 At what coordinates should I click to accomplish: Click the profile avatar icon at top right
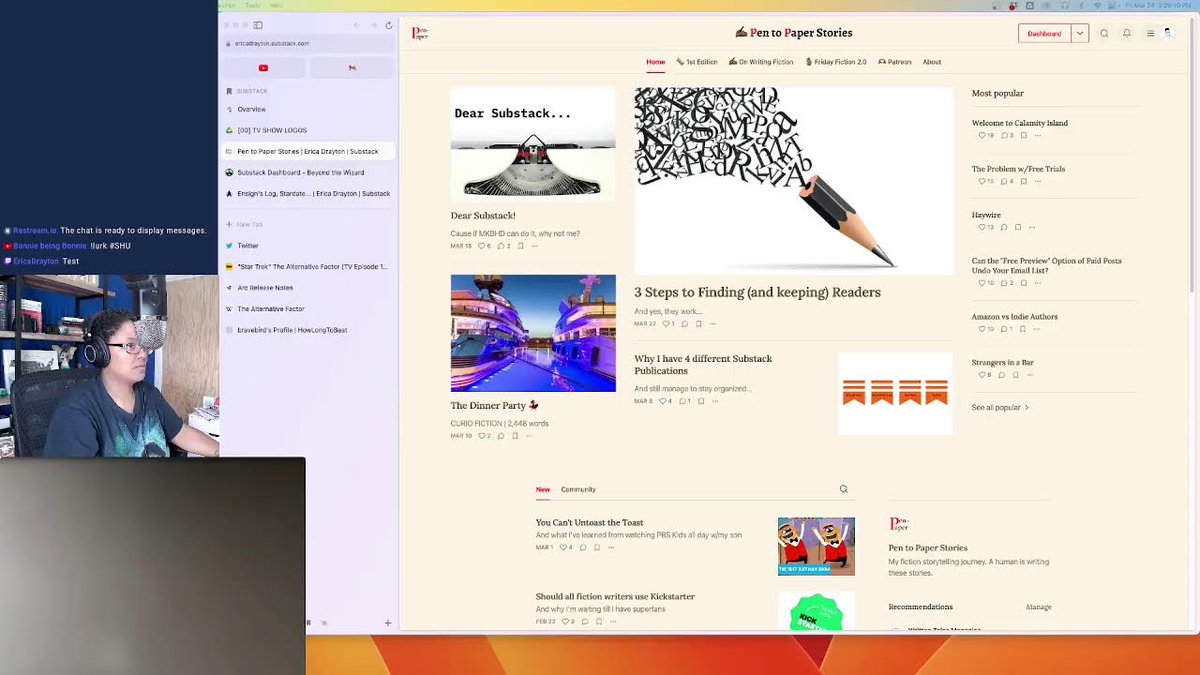tap(1167, 31)
